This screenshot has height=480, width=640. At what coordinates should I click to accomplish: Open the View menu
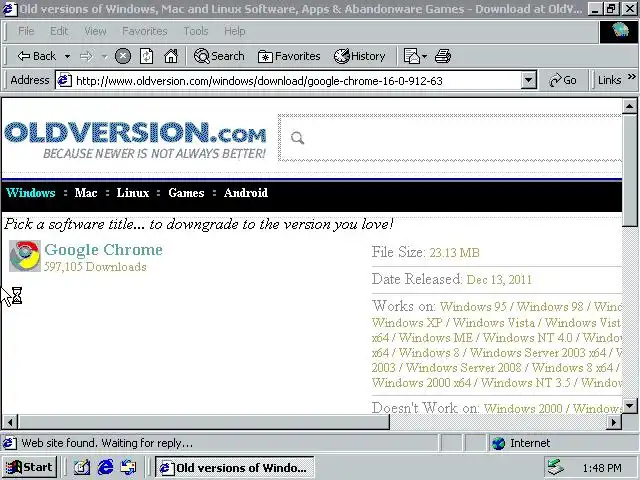coord(96,31)
